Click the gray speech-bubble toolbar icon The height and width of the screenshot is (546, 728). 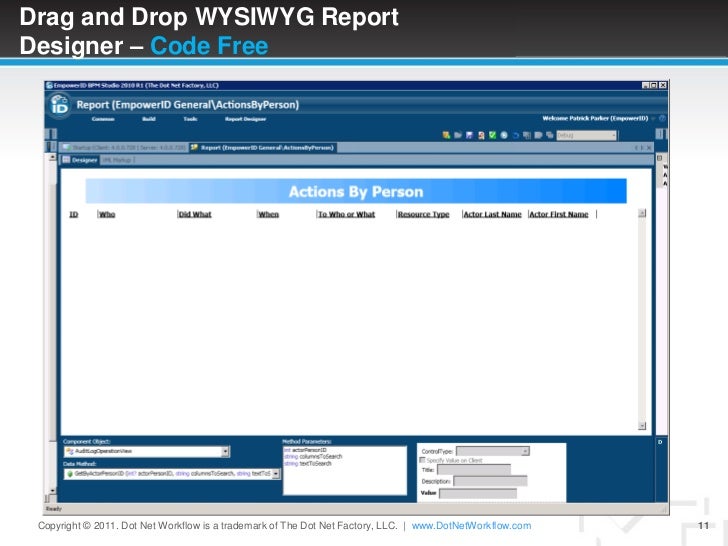tap(539, 135)
